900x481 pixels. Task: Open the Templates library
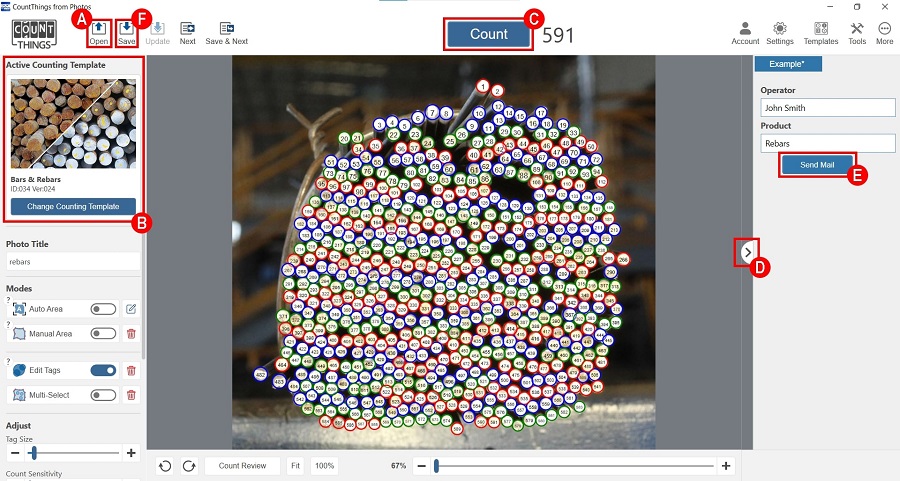click(x=820, y=33)
